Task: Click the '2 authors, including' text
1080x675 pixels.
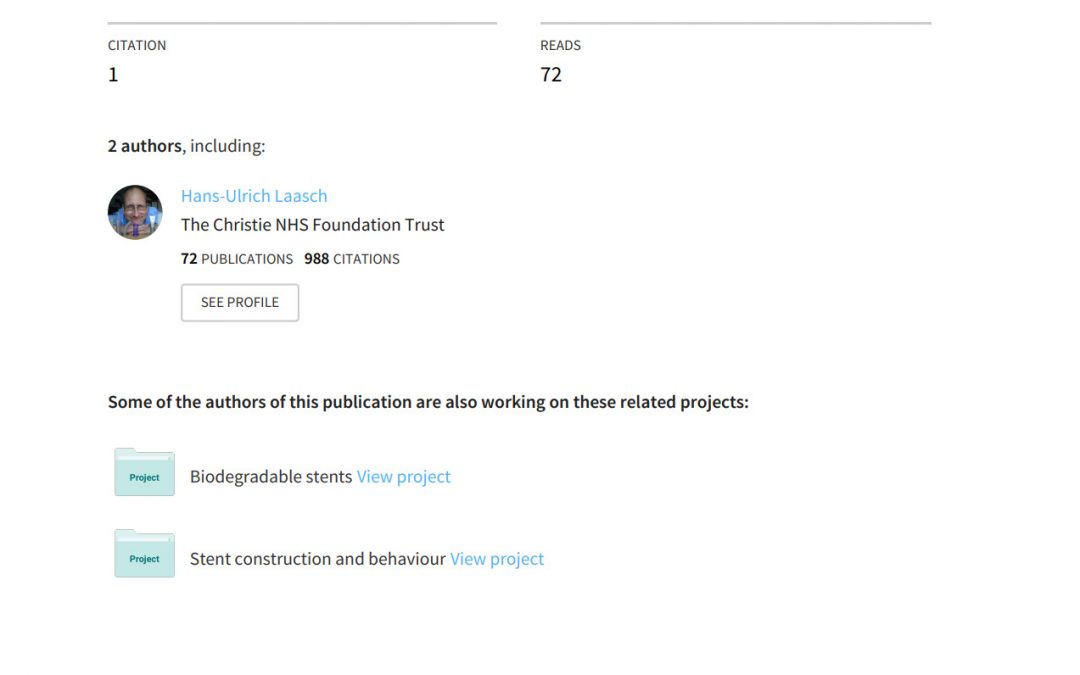Action: point(187,146)
